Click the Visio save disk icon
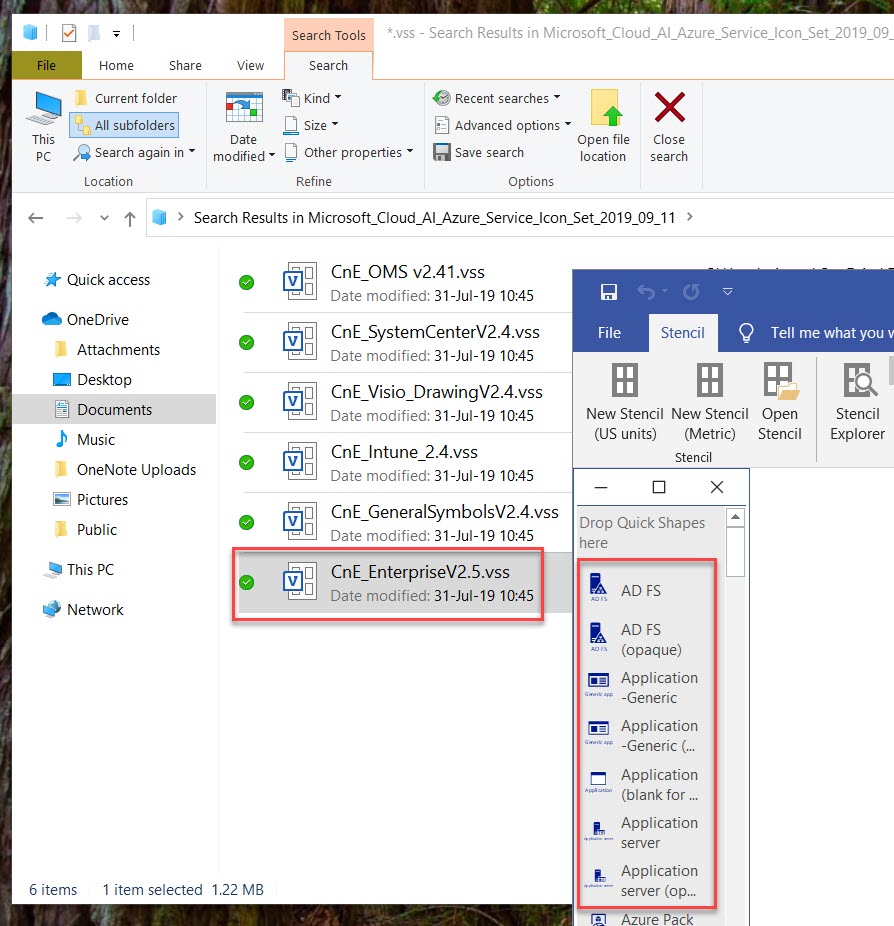Viewport: 894px width, 926px height. [608, 291]
